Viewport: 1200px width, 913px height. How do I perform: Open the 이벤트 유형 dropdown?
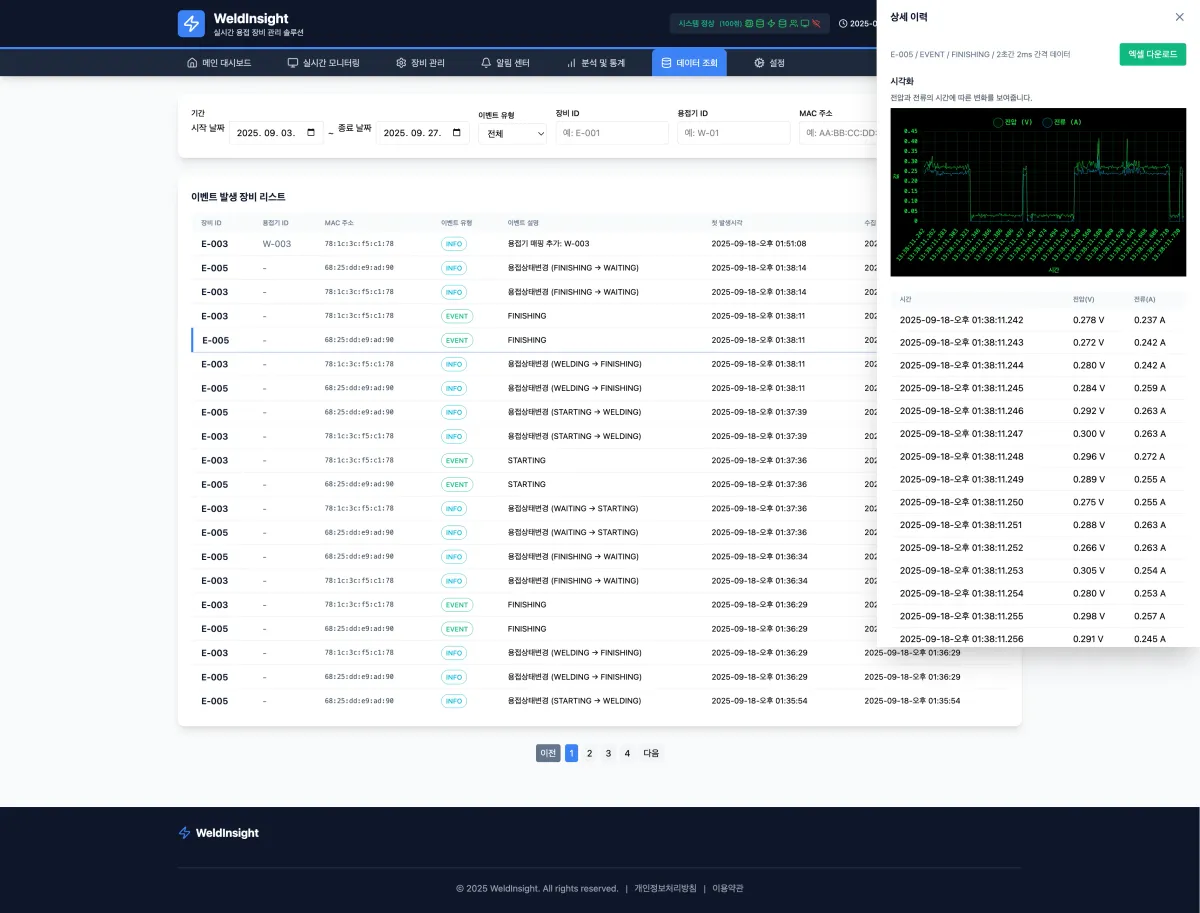(512, 133)
